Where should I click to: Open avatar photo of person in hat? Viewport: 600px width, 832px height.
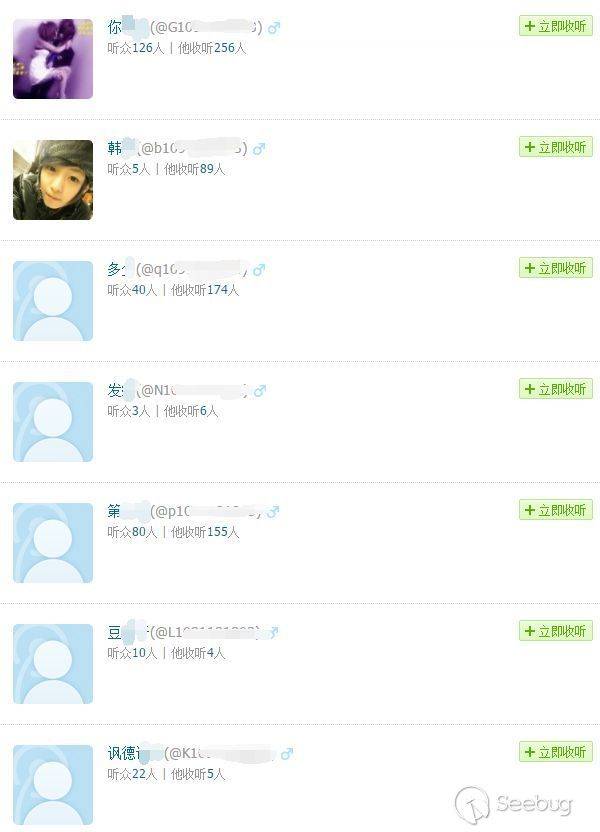click(53, 180)
